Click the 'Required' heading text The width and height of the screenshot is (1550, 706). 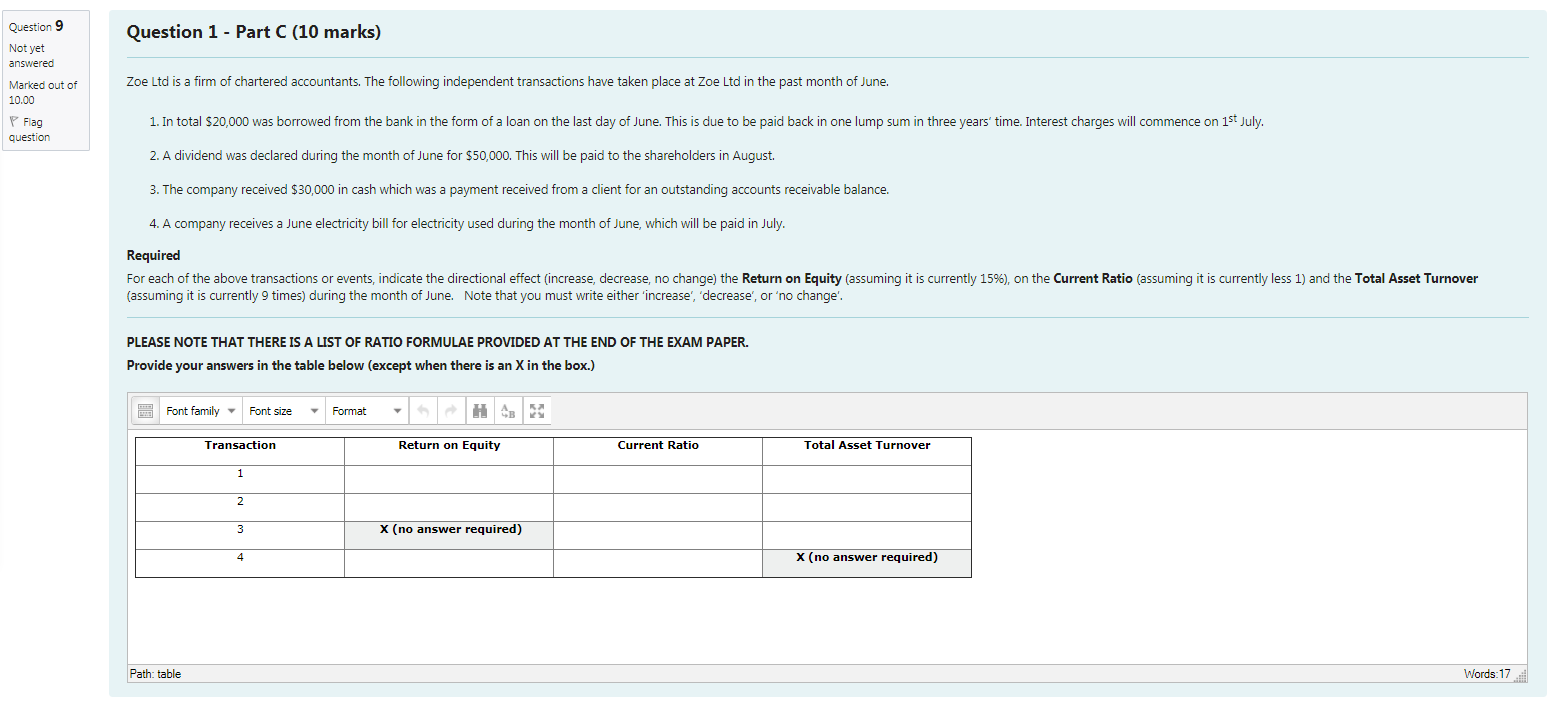point(154,256)
